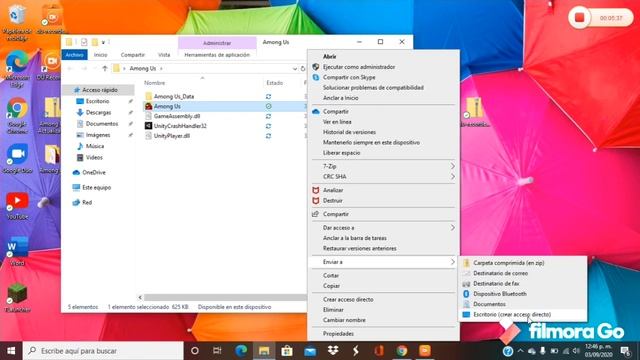Click the taskbar search box
The image size is (640, 360).
(103, 351)
